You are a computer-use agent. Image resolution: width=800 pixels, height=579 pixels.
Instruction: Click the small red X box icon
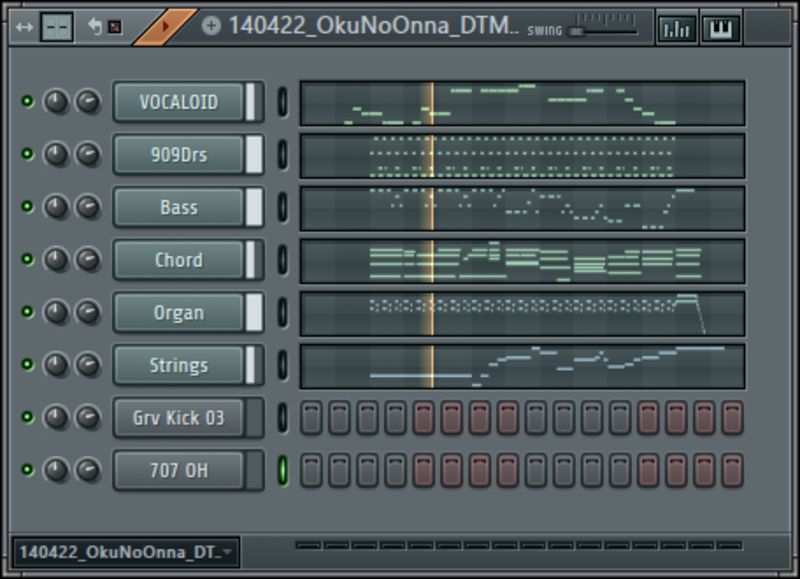[115, 27]
